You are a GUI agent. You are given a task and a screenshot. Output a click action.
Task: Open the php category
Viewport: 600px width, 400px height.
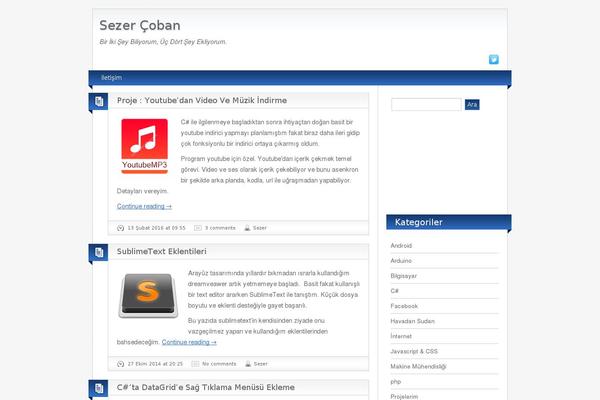(396, 382)
